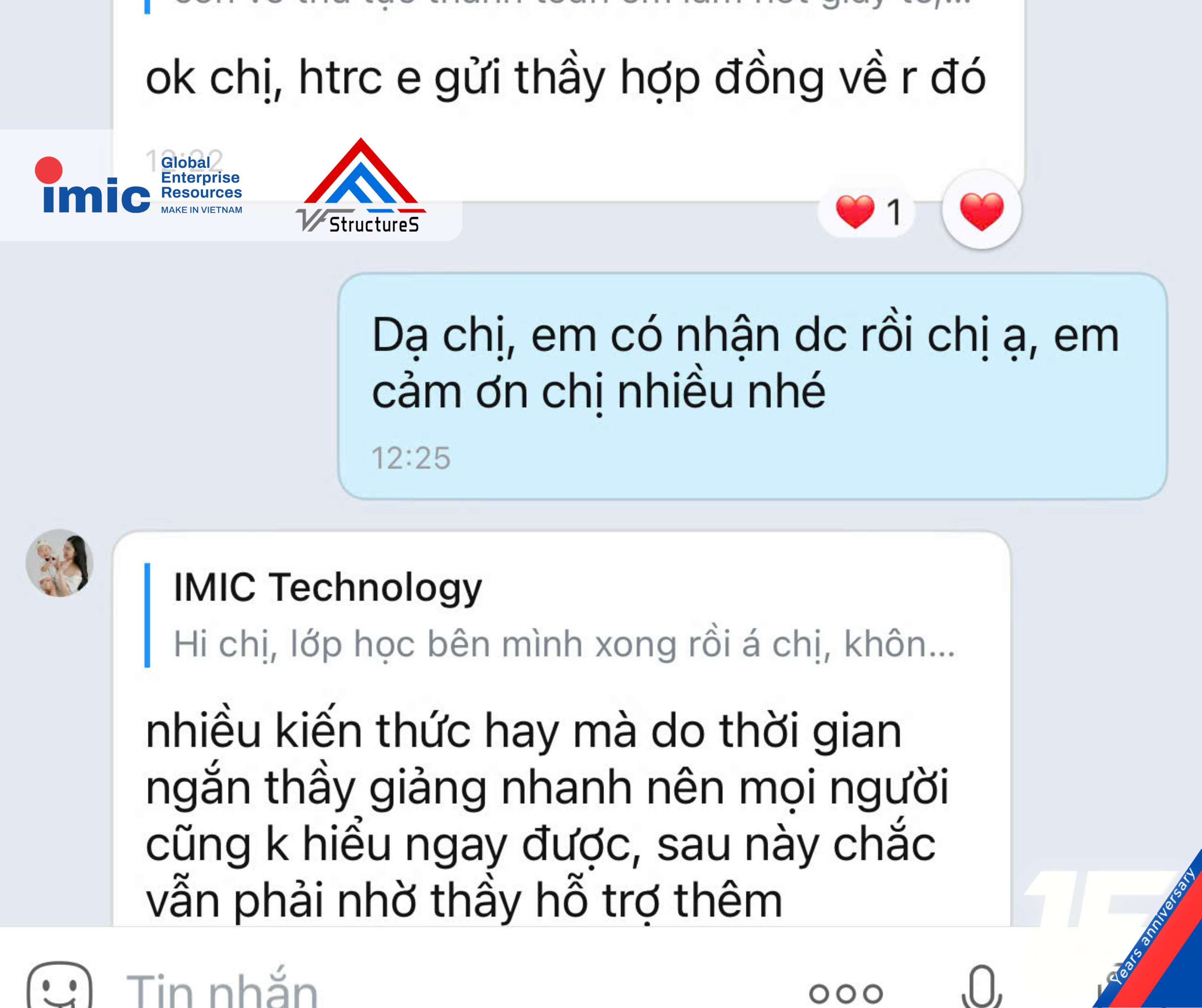The height and width of the screenshot is (1008, 1202).
Task: Open the three-dots more options
Action: [x=845, y=993]
